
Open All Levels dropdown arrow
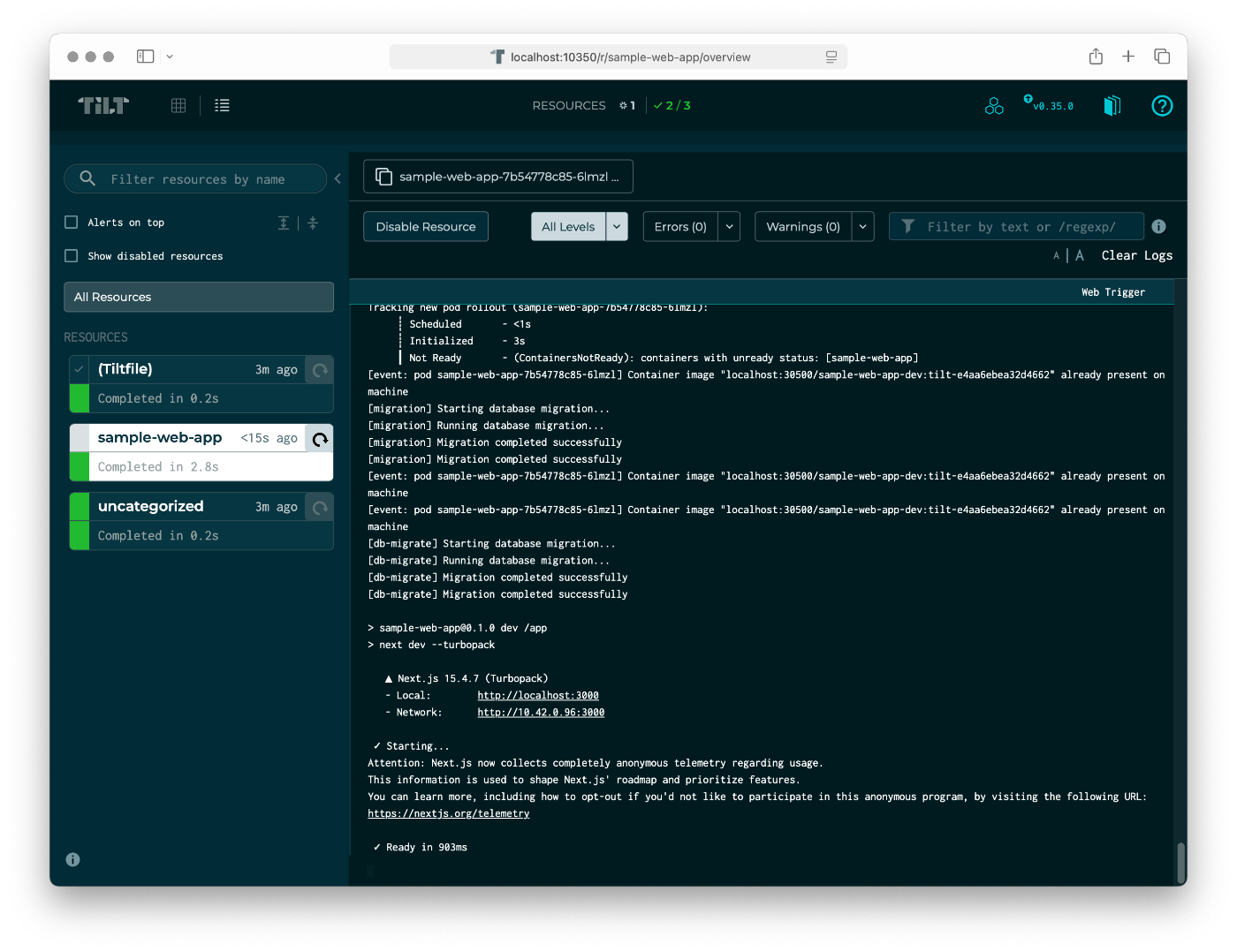point(617,227)
